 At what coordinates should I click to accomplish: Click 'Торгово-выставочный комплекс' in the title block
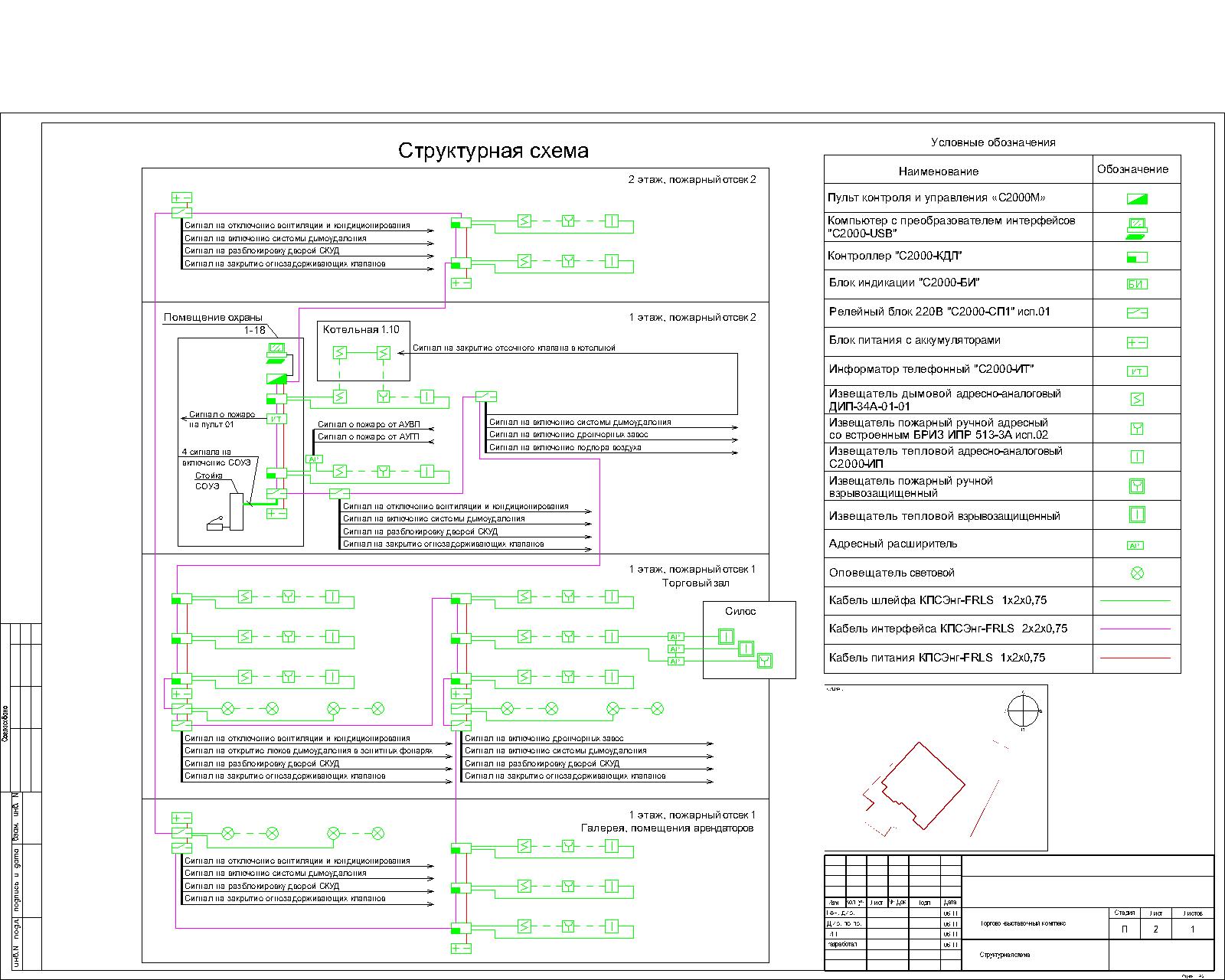[1023, 923]
